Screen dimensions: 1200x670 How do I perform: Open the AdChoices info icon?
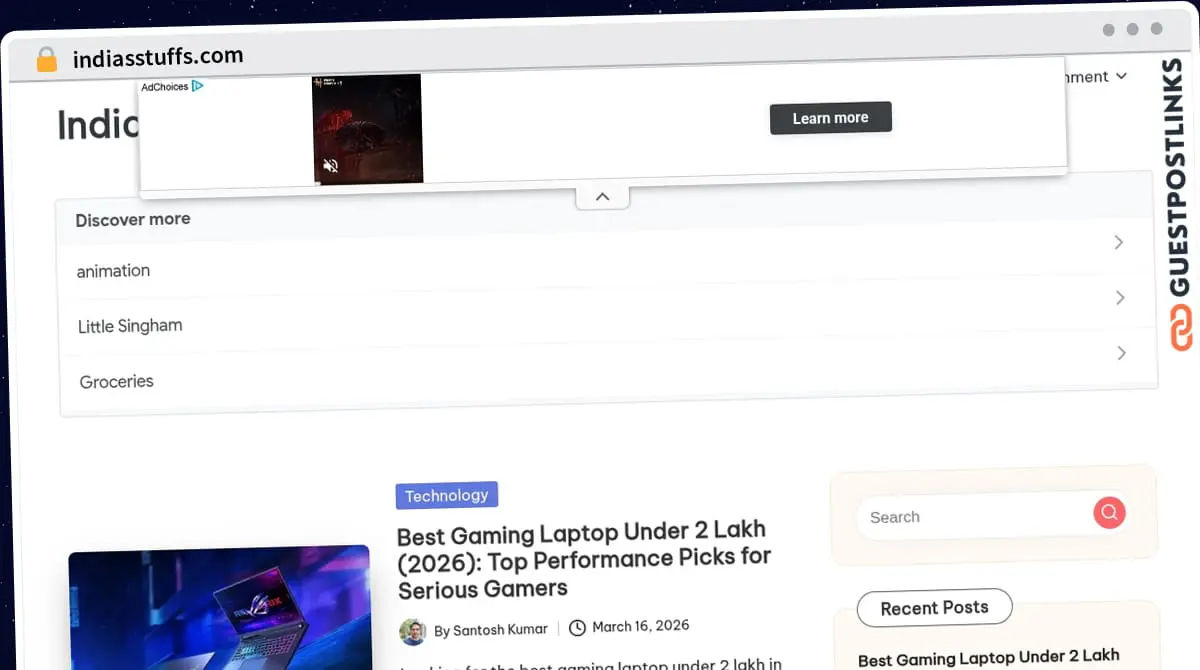click(198, 87)
